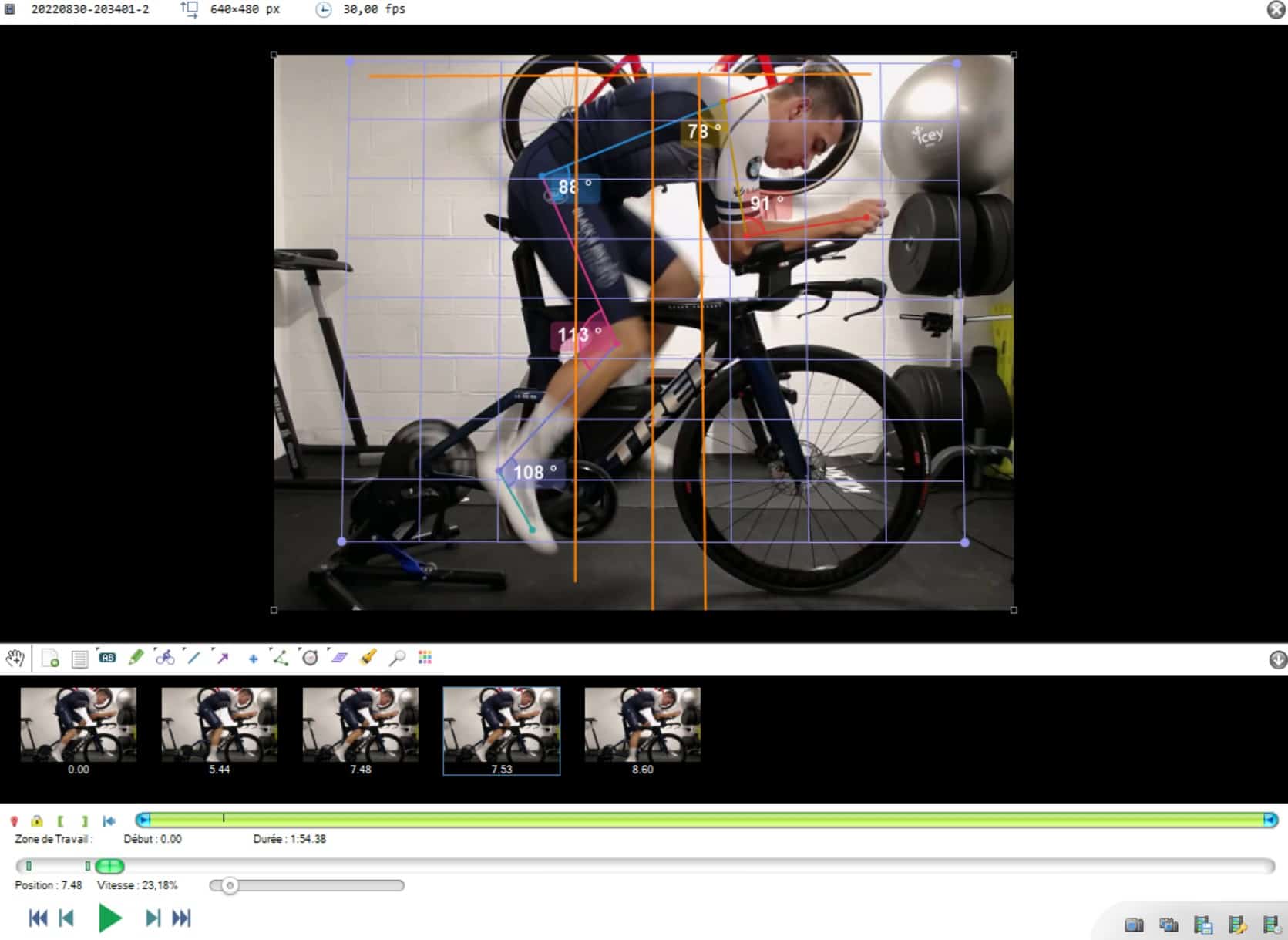Screen dimensions: 1288x940
Task: Open the magnifier tool
Action: [x=397, y=658]
